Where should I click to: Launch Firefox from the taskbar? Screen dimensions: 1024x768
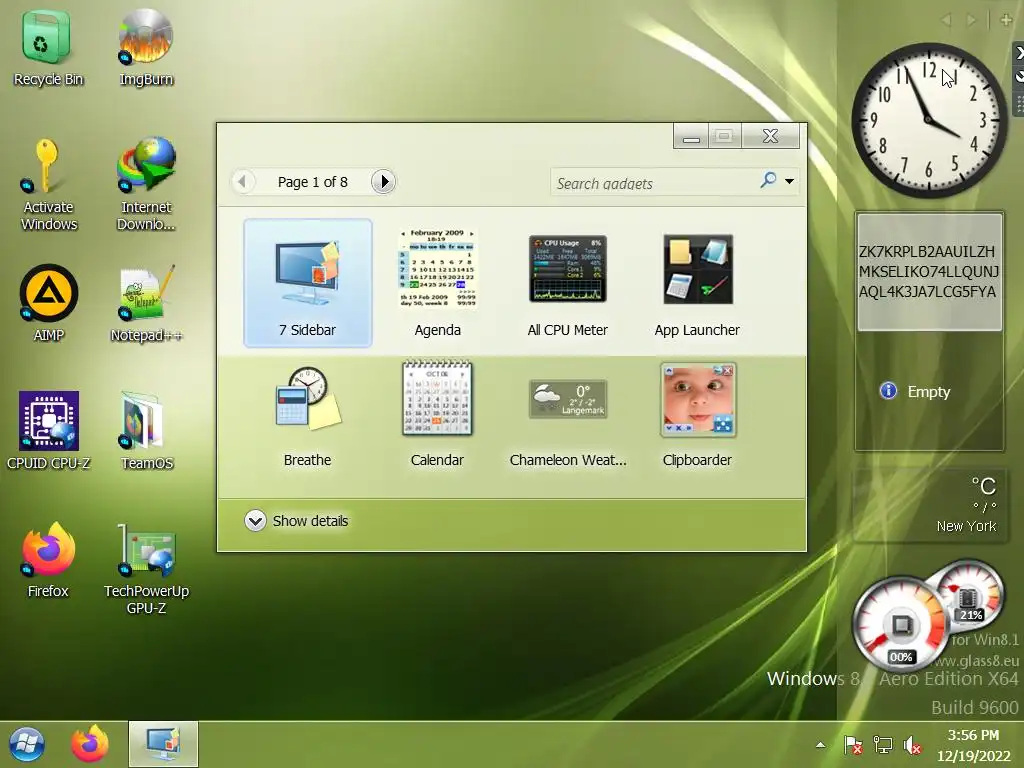point(89,744)
